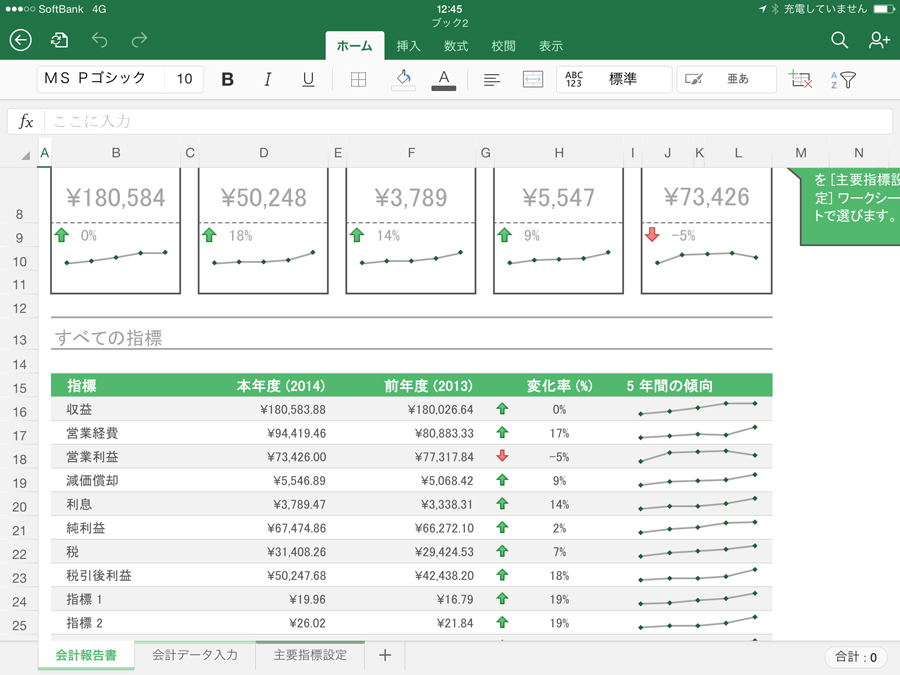
Task: Toggle italic formatting
Action: tap(267, 80)
